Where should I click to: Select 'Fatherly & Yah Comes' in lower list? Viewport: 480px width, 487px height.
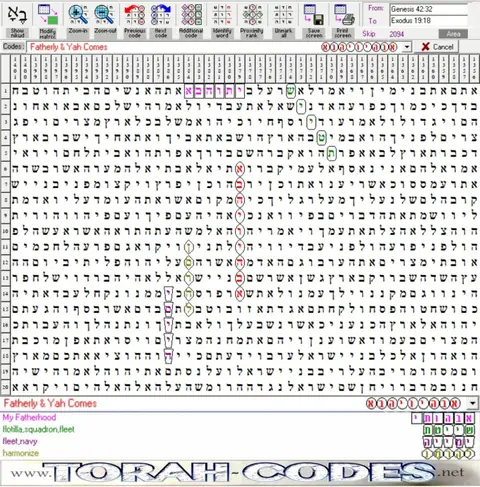50,403
